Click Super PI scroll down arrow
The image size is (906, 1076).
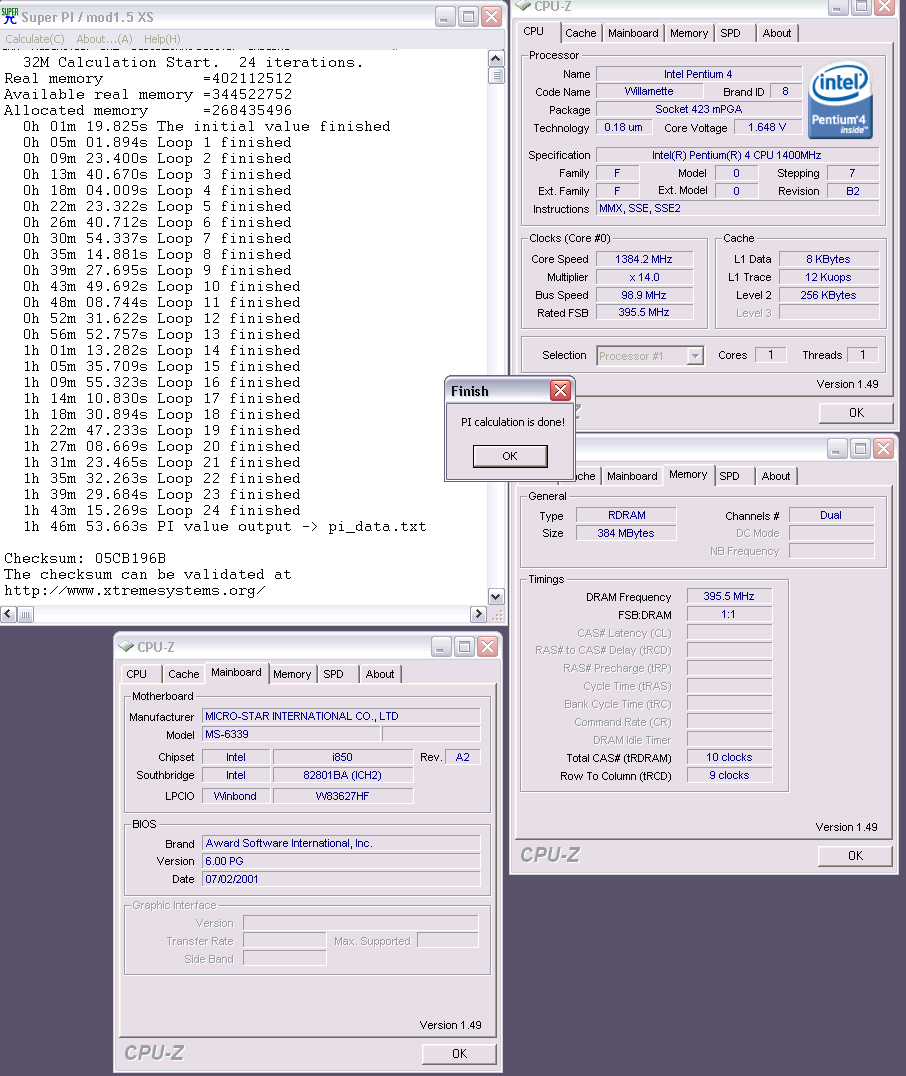496,596
